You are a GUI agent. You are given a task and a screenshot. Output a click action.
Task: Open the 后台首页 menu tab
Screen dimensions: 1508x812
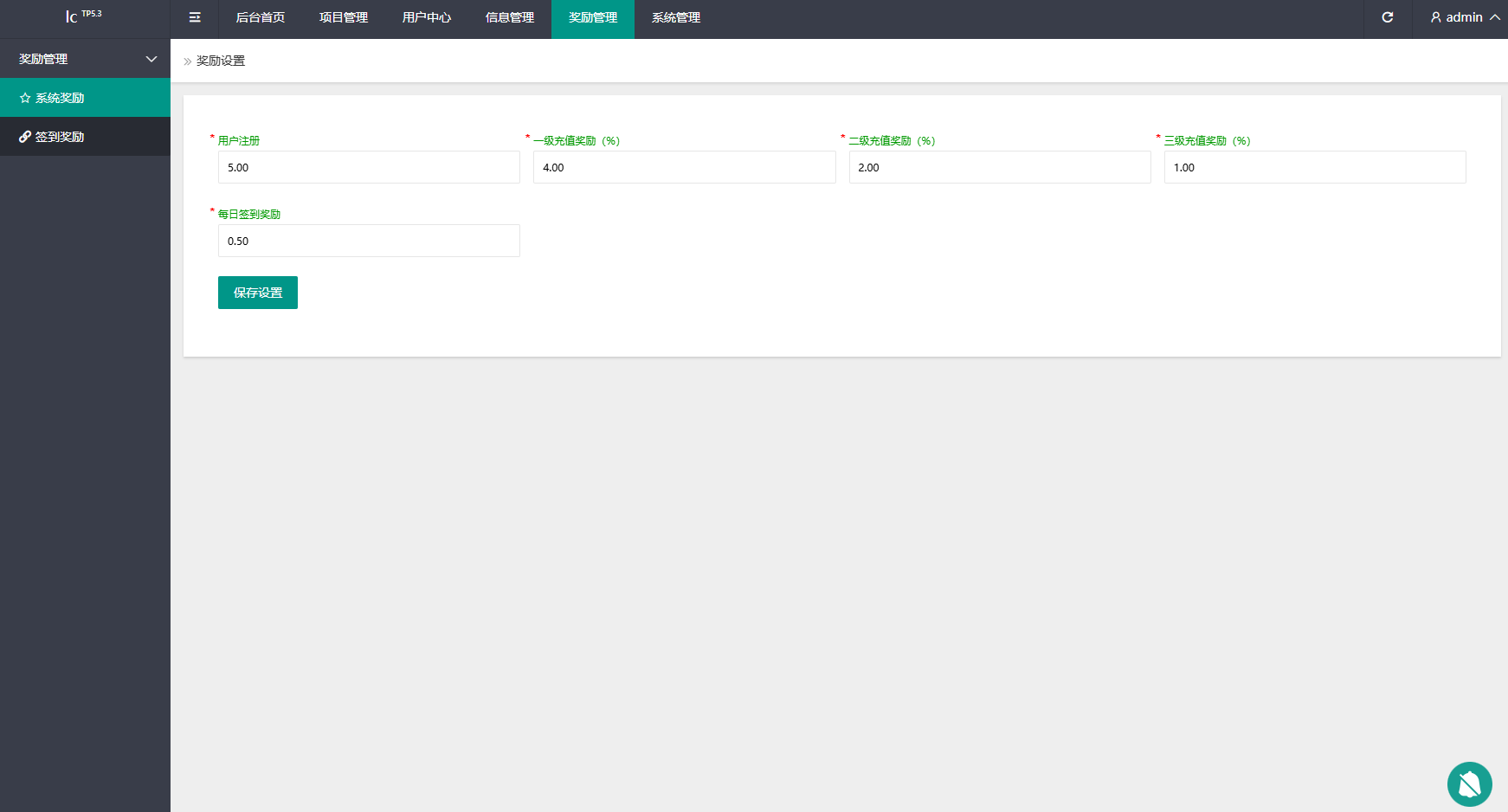261,17
